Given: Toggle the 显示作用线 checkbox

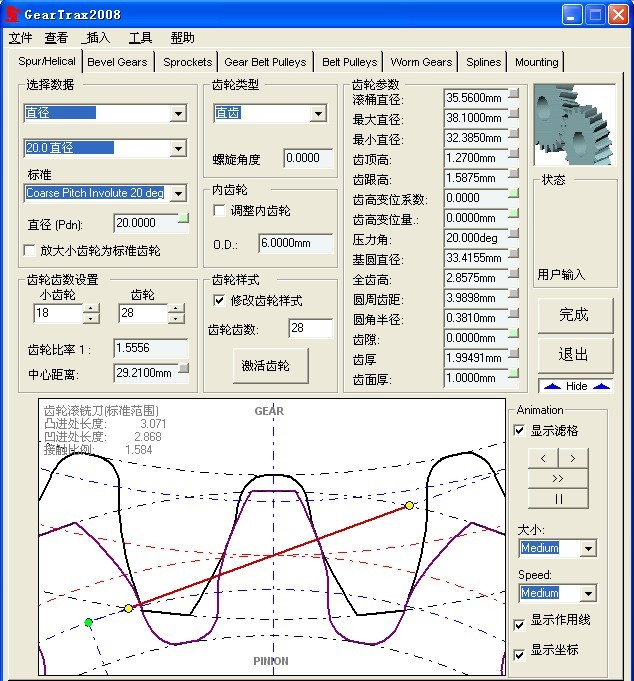Looking at the screenshot, I should tap(519, 625).
